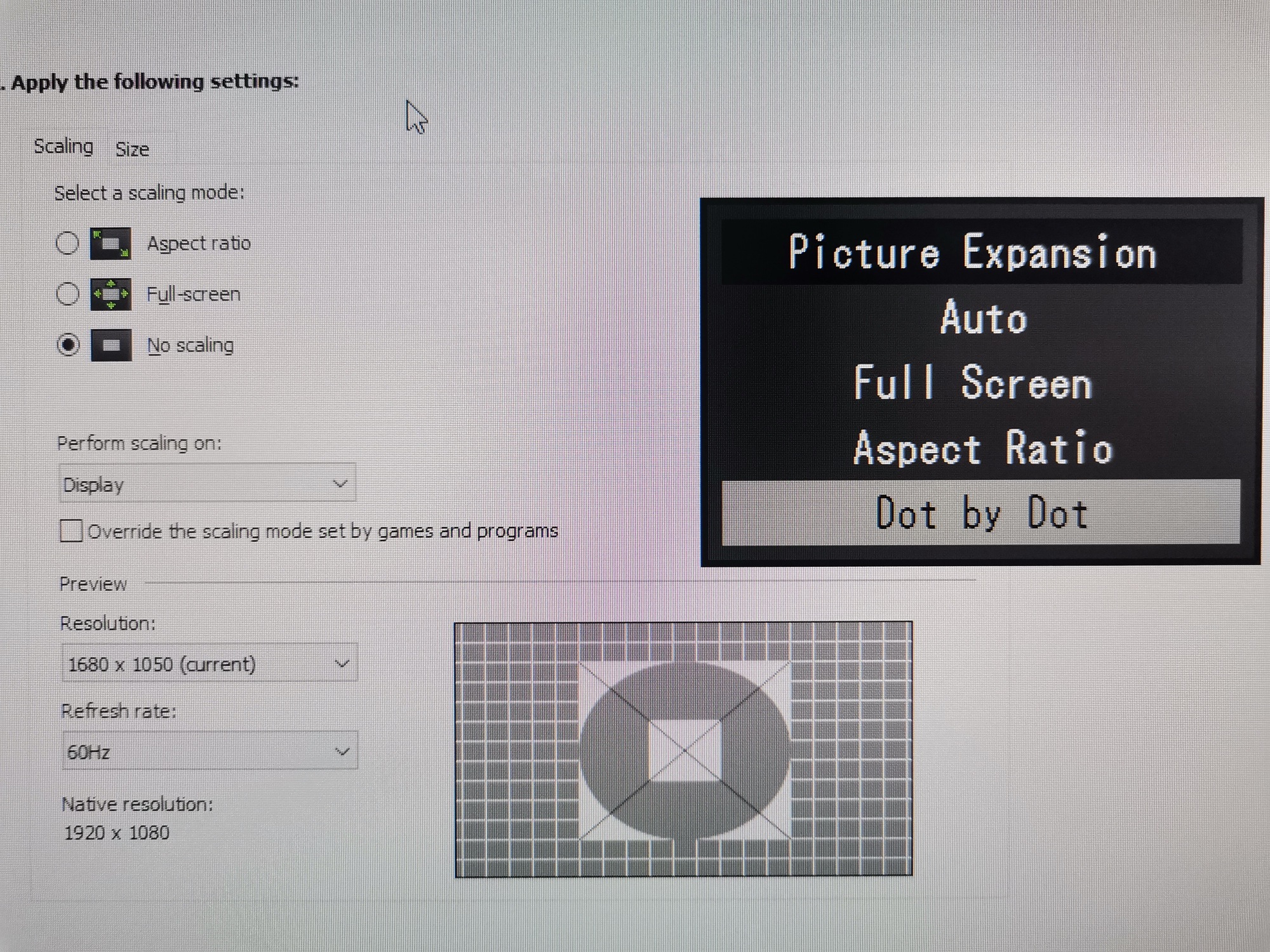Choose Dot by Dot menu option
1270x952 pixels.
click(x=981, y=513)
